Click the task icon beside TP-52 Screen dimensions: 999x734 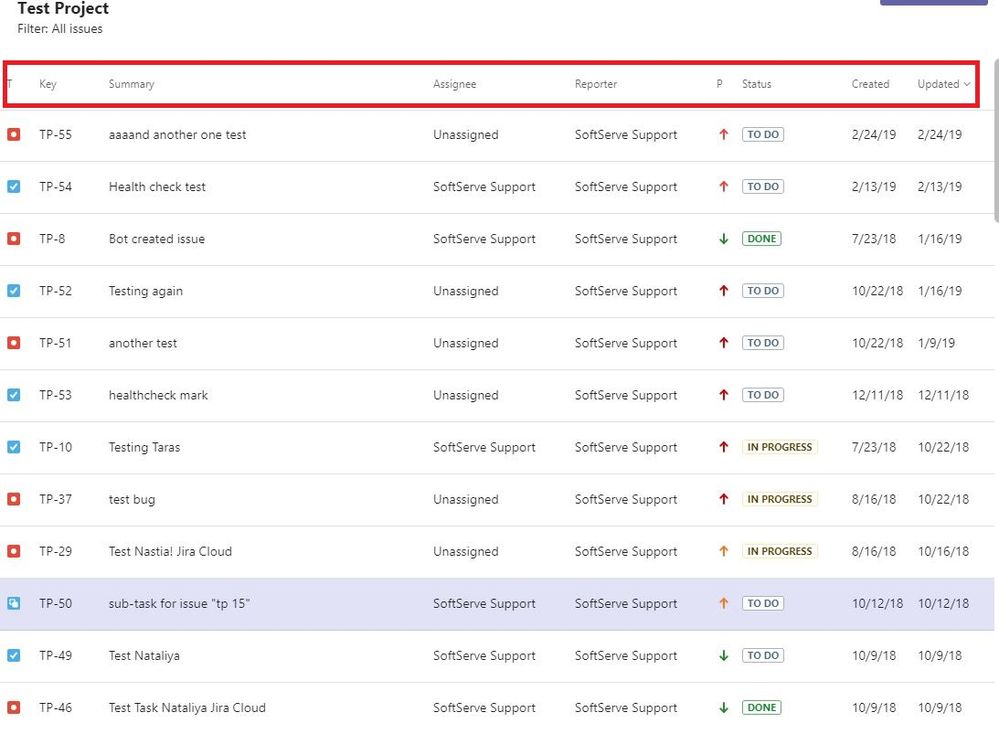[13, 291]
